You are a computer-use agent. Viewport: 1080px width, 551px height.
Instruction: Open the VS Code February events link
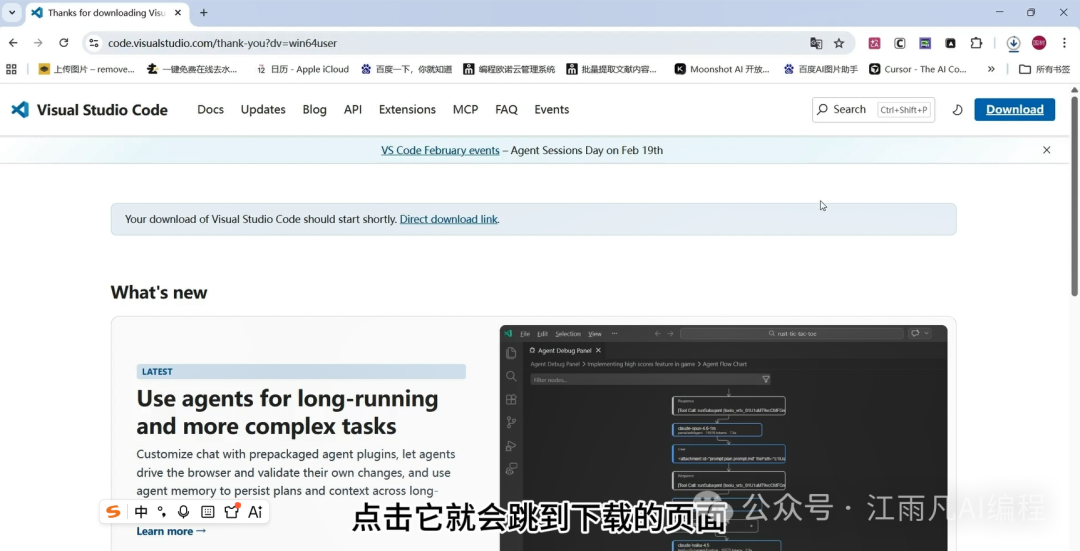[x=440, y=150]
